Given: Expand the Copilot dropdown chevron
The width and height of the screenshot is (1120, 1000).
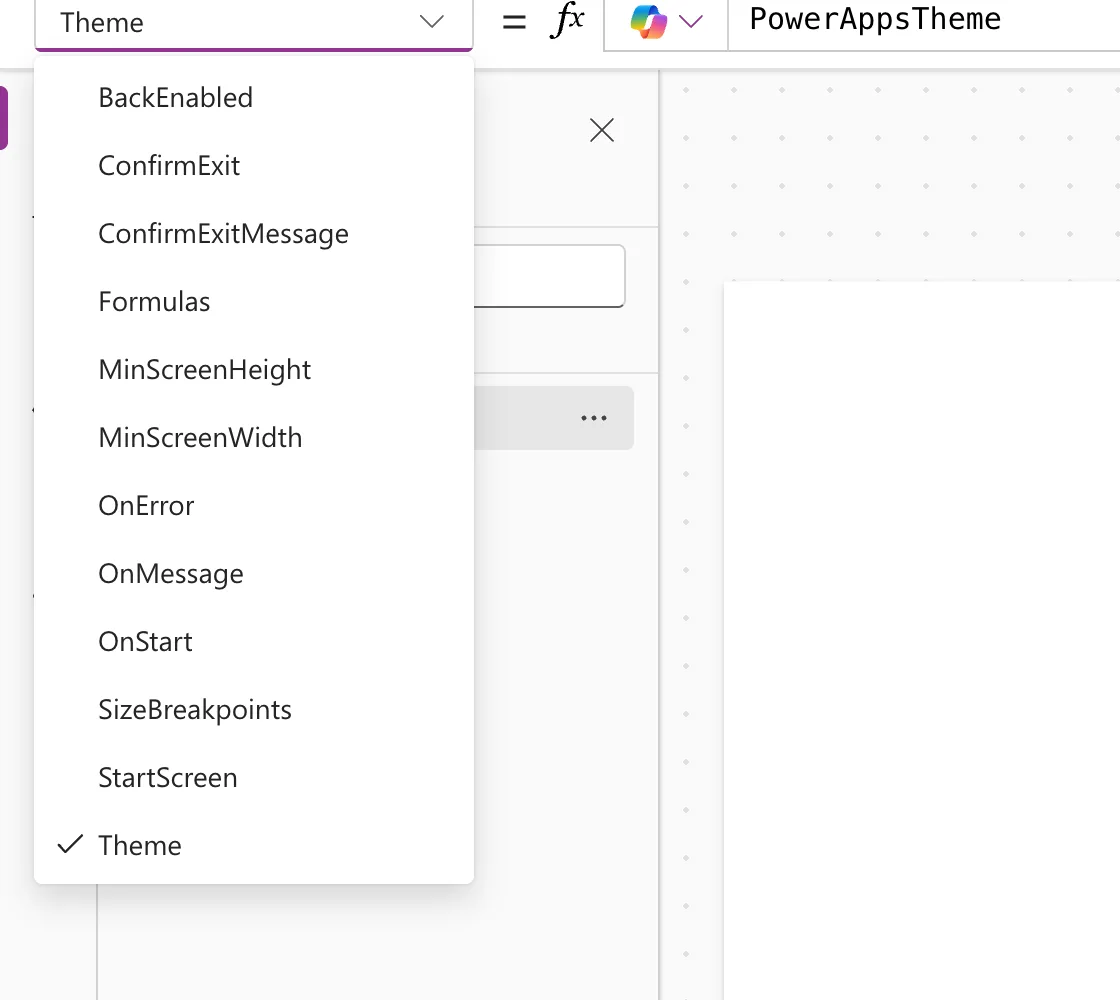Looking at the screenshot, I should coord(691,21).
